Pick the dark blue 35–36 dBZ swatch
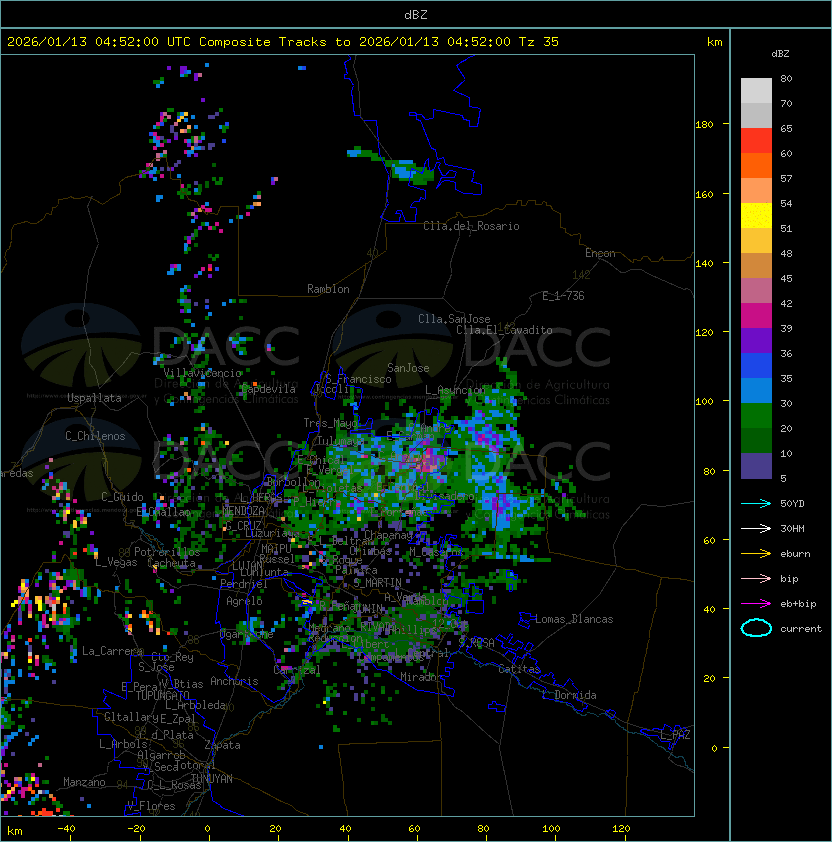Screen dimensions: 832x842 point(756,366)
